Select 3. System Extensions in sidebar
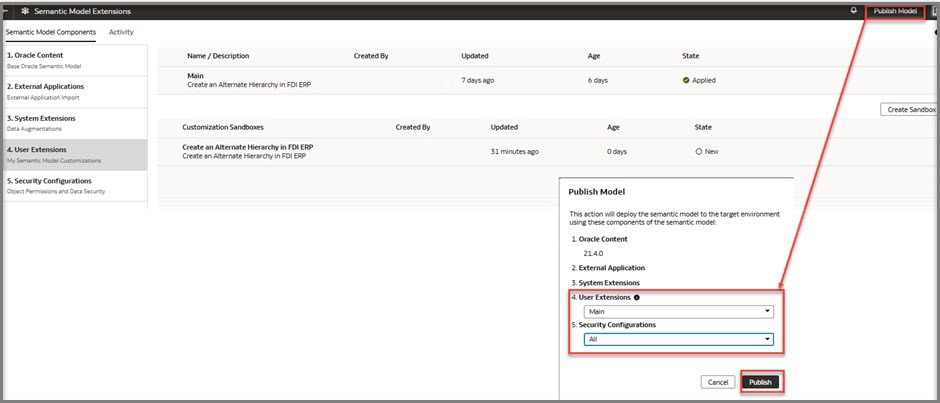This screenshot has height=403, width=940. pyautogui.click(x=75, y=123)
